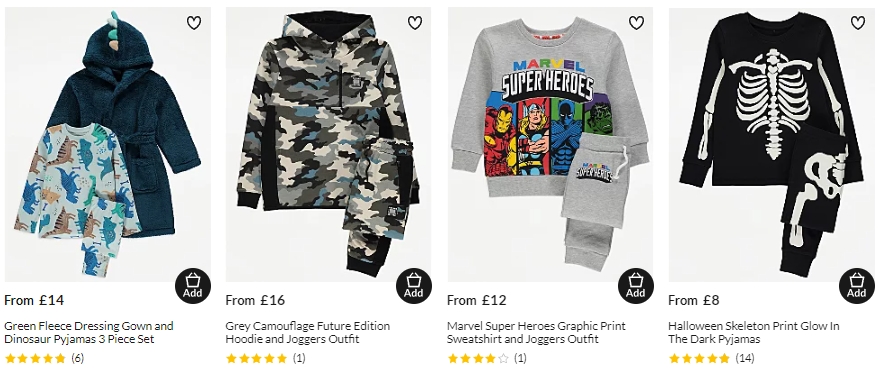Viewport: 885px width, 382px height.
Task: Open Green Fleece Dressing Gown product title link
Action: click(x=89, y=332)
